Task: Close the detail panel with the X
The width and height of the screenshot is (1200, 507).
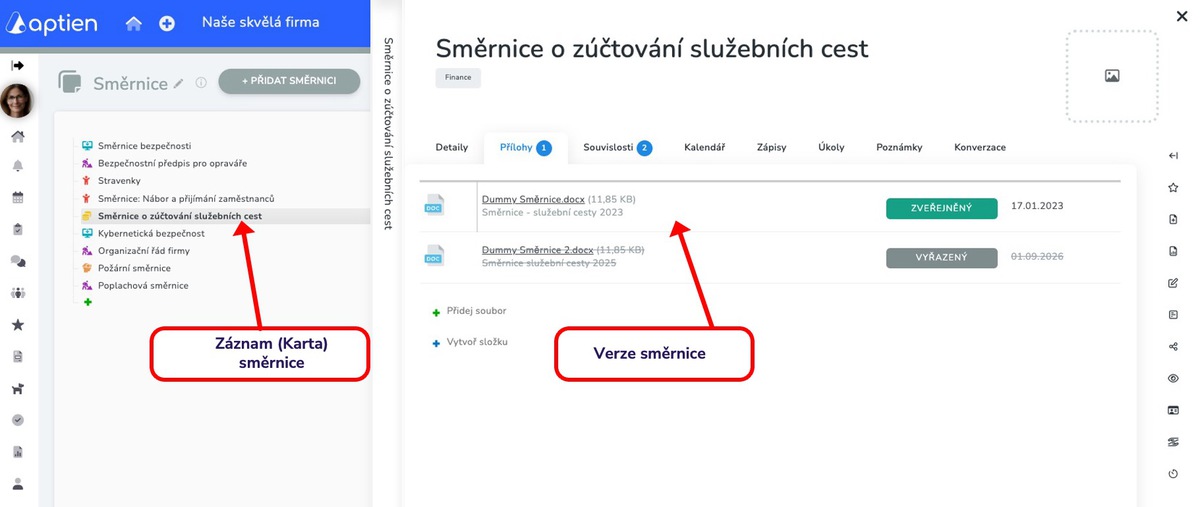Action: tap(1182, 15)
